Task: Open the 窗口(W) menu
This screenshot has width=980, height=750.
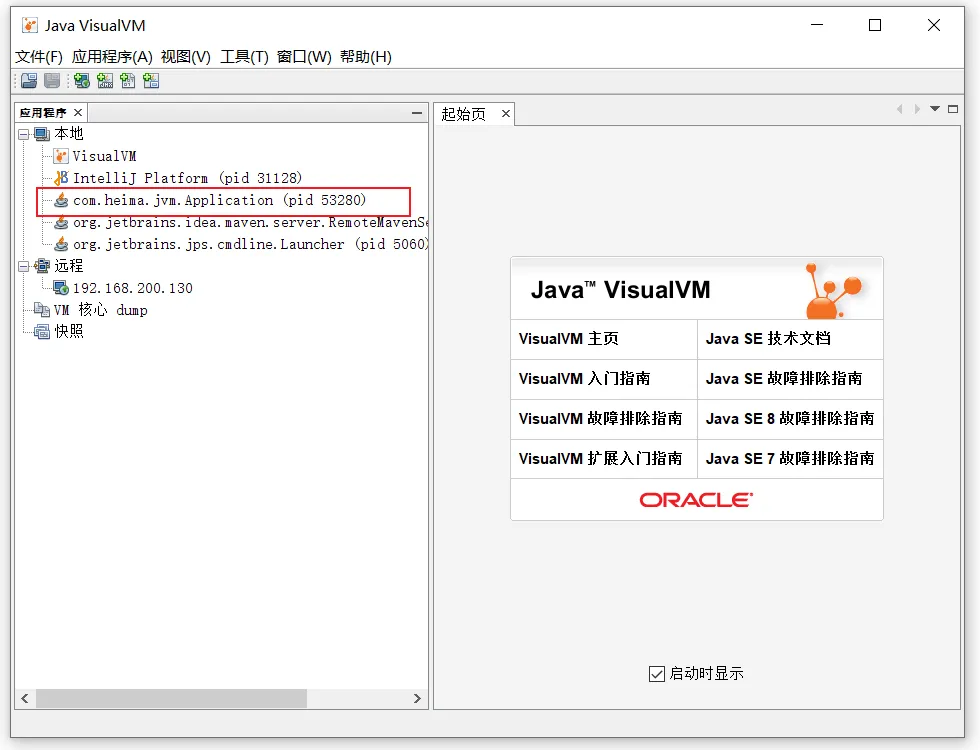Action: [304, 57]
